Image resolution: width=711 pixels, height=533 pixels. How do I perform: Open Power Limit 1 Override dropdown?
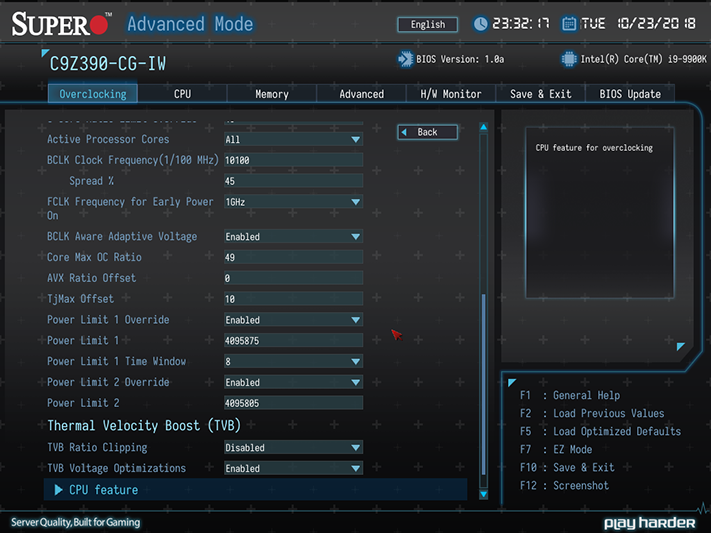tap(293, 320)
